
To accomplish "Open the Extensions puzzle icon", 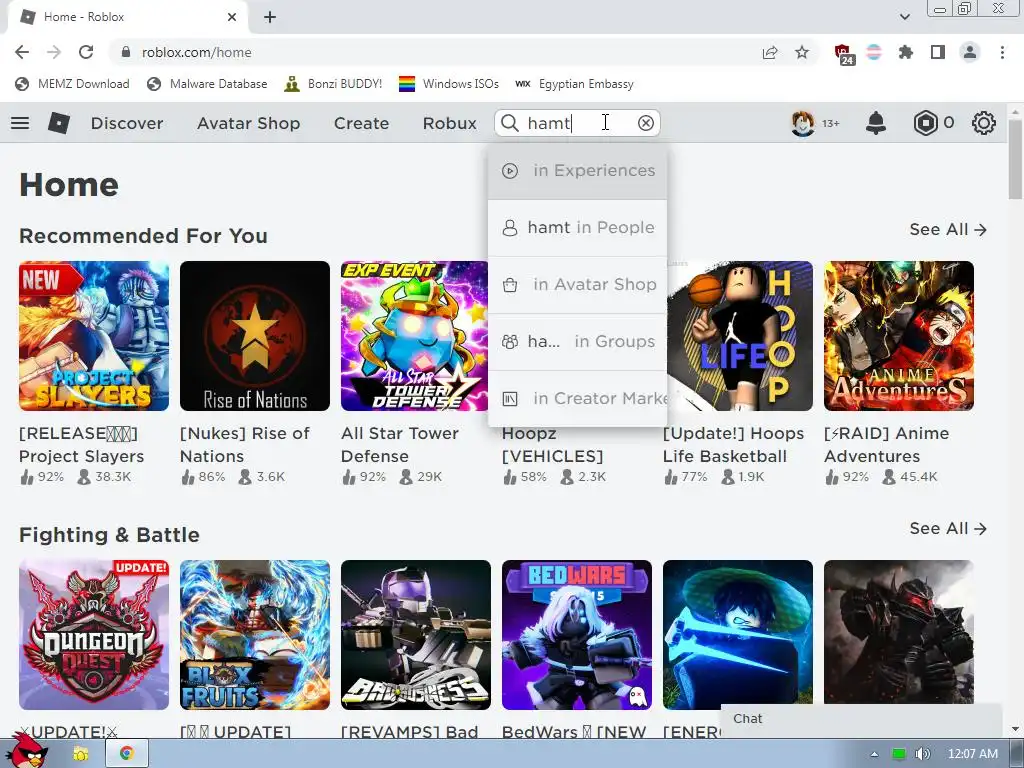I will (x=906, y=52).
